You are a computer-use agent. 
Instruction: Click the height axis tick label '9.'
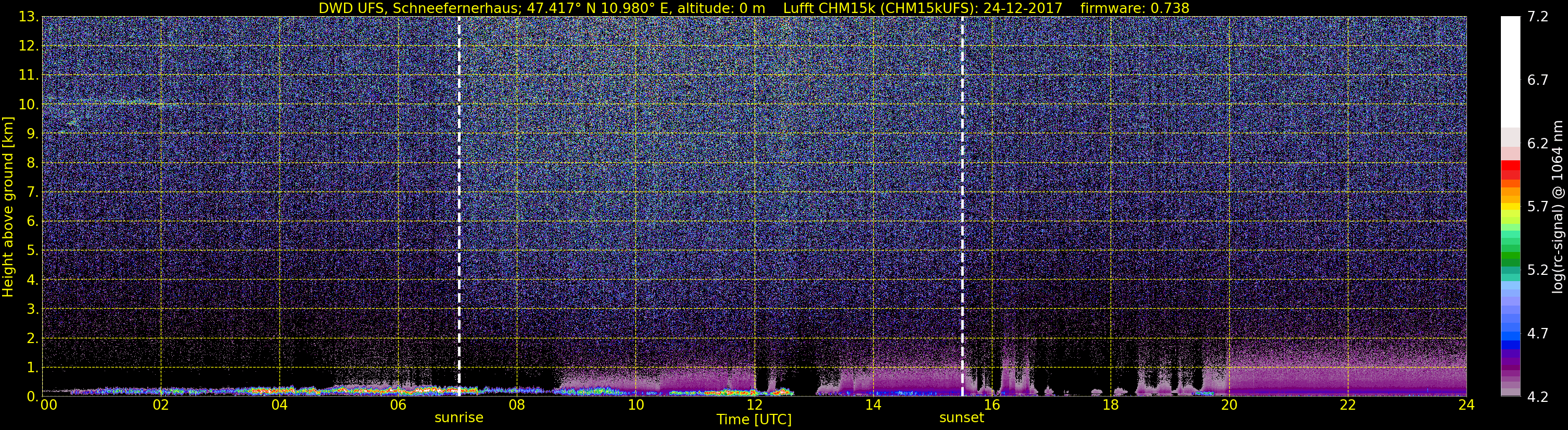[x=33, y=134]
